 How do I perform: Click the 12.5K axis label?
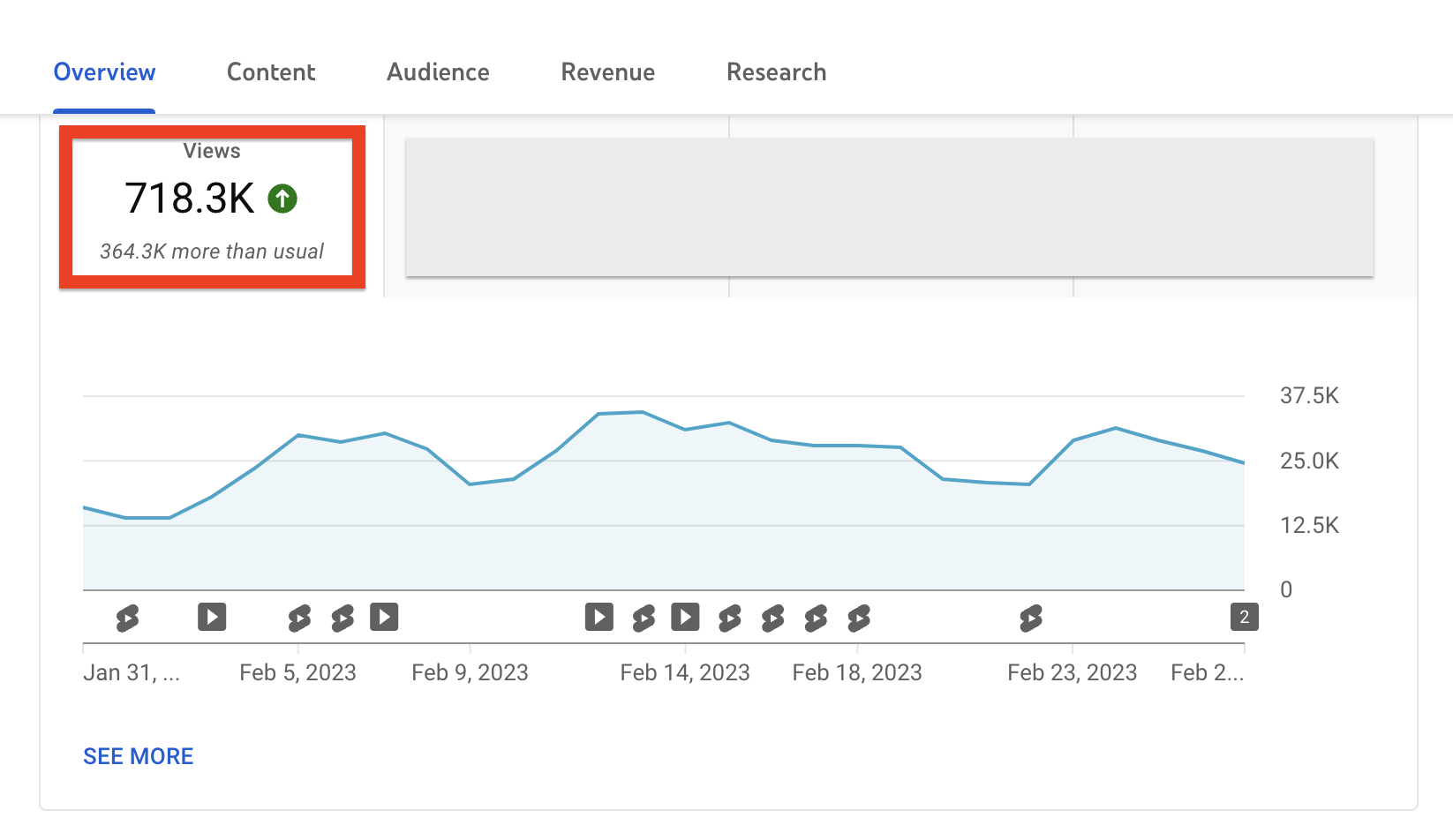point(1309,526)
